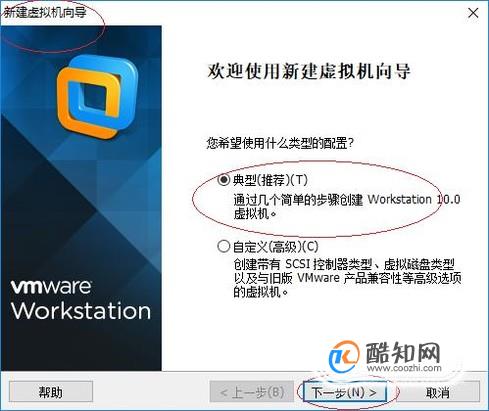Click the 欢迎使用新建虚拟机向导 heading
This screenshot has height=411, width=489.
pos(309,71)
